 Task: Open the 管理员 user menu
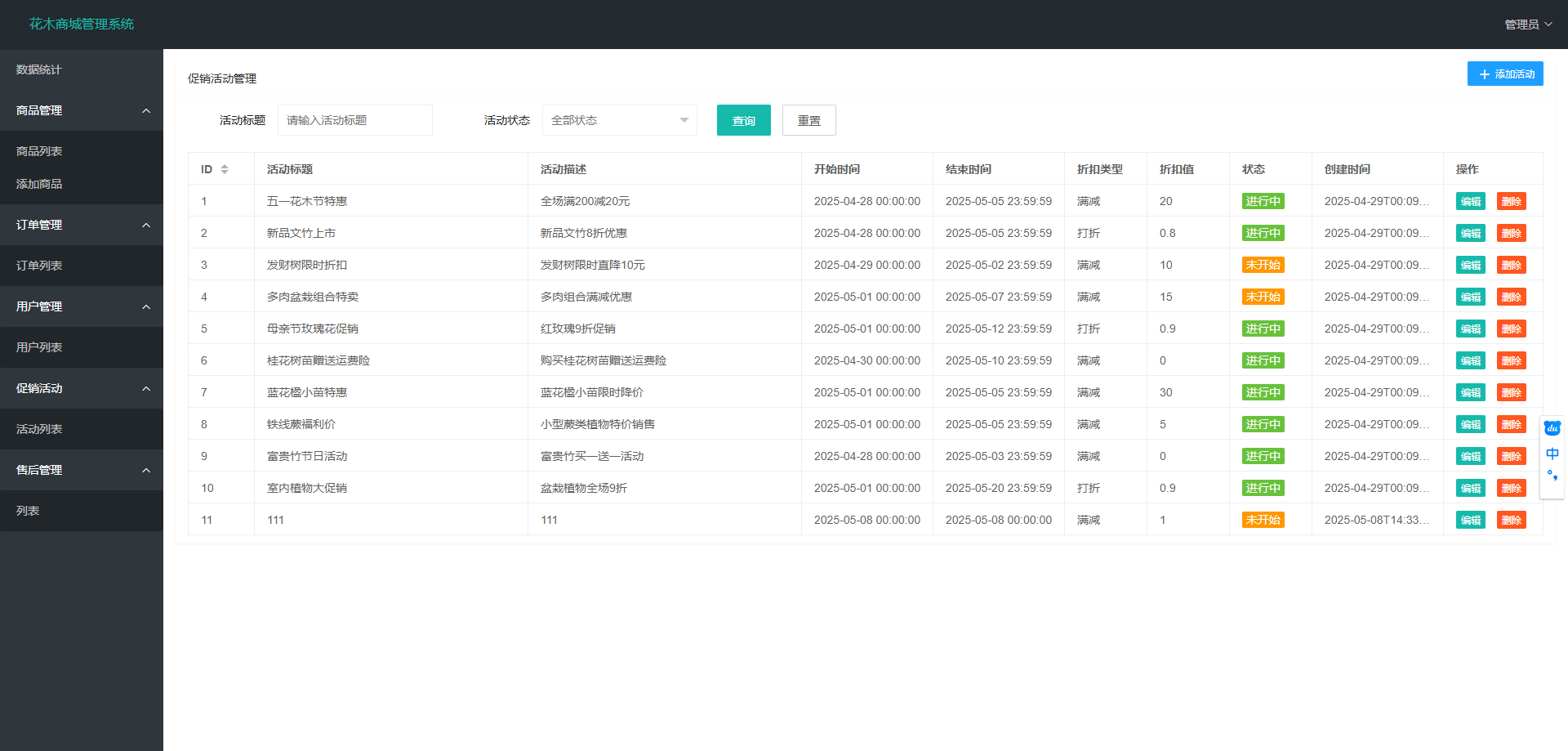coord(1528,25)
